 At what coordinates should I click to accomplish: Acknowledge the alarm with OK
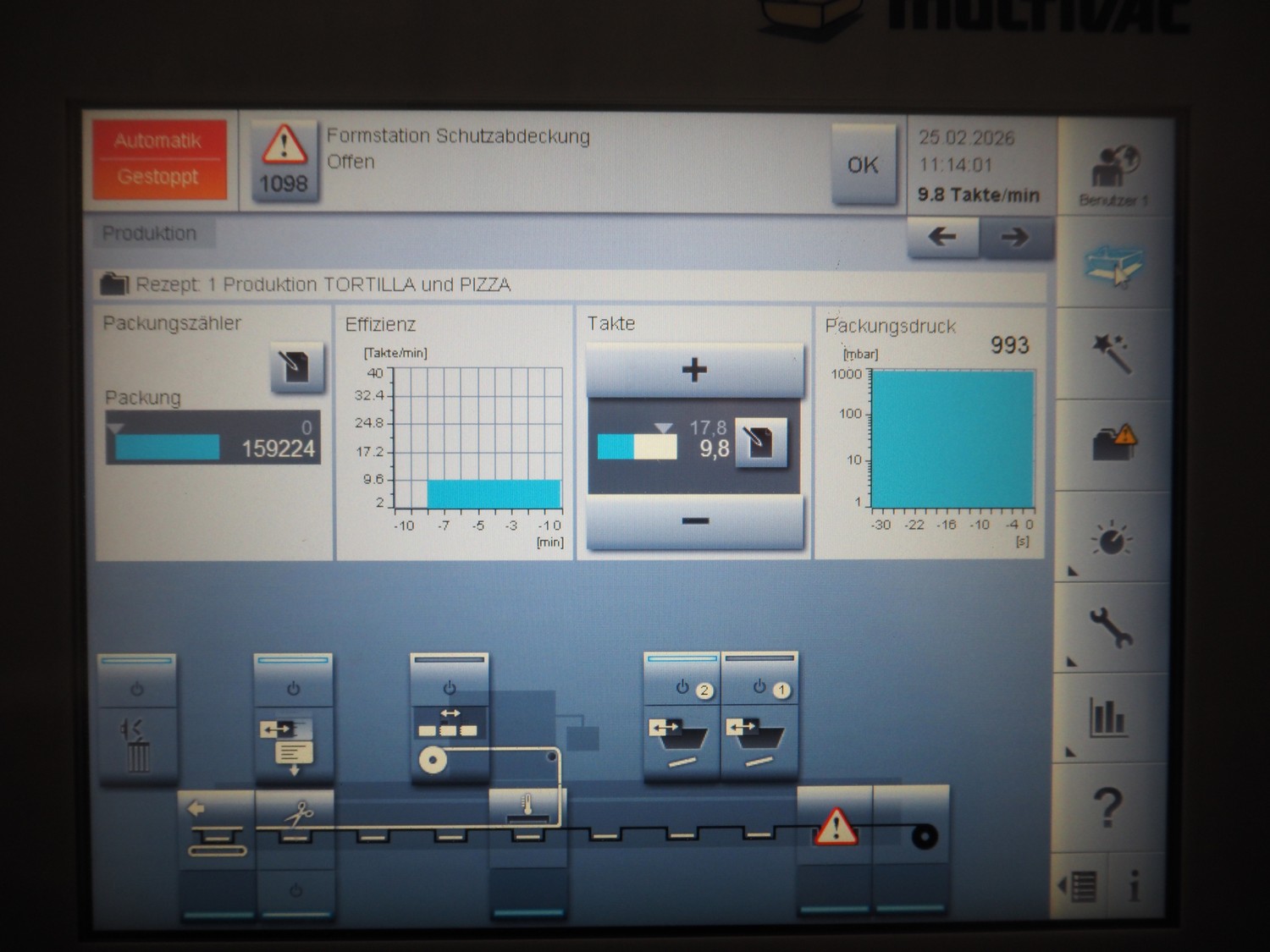click(863, 165)
